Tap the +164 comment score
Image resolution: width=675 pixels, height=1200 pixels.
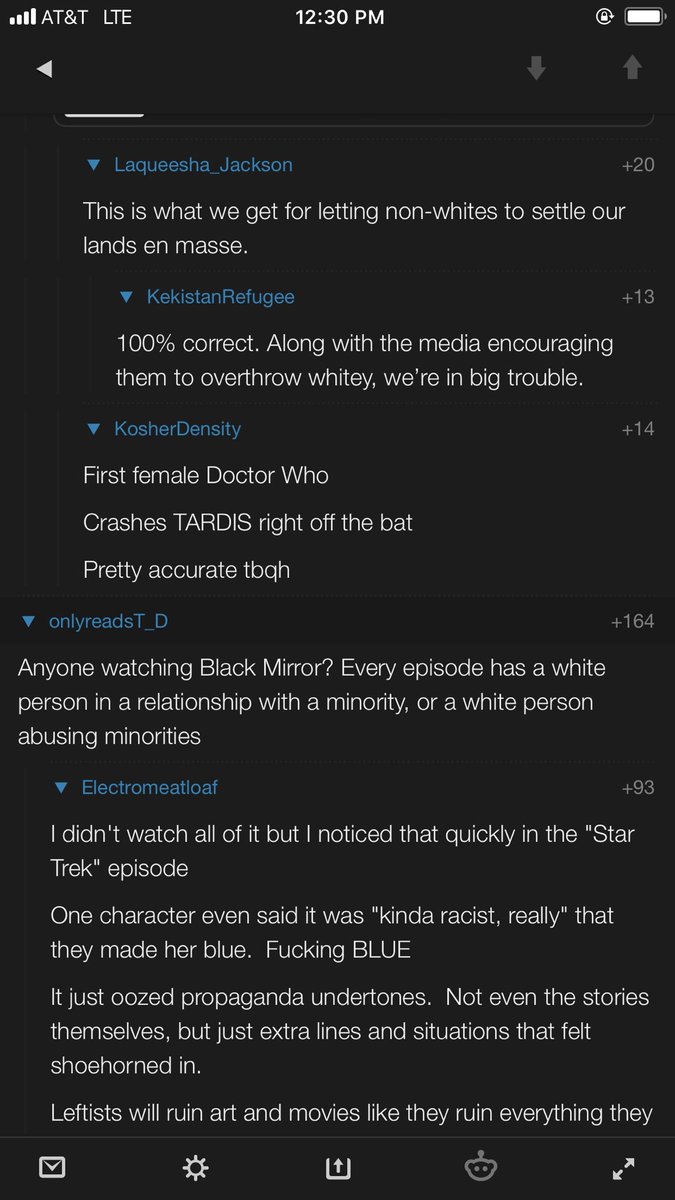point(632,622)
